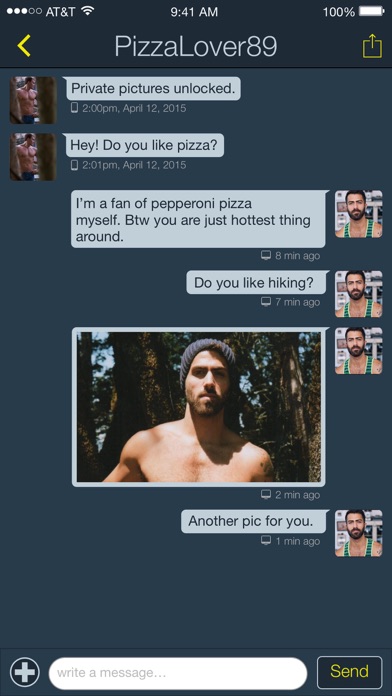Select the Hey! Do you like pizza bubble
392x696 pixels.
pyautogui.click(x=145, y=146)
